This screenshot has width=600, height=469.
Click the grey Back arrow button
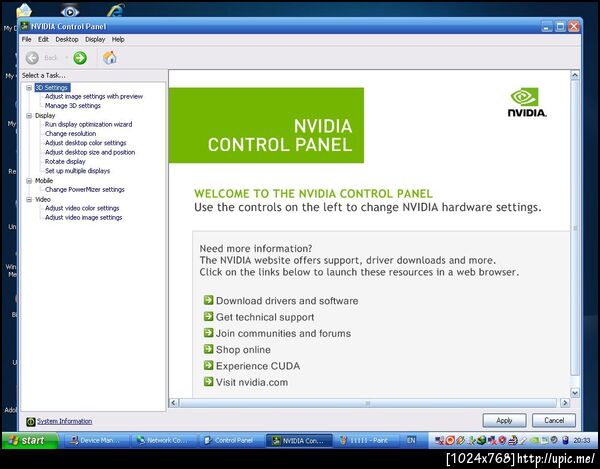coord(32,58)
